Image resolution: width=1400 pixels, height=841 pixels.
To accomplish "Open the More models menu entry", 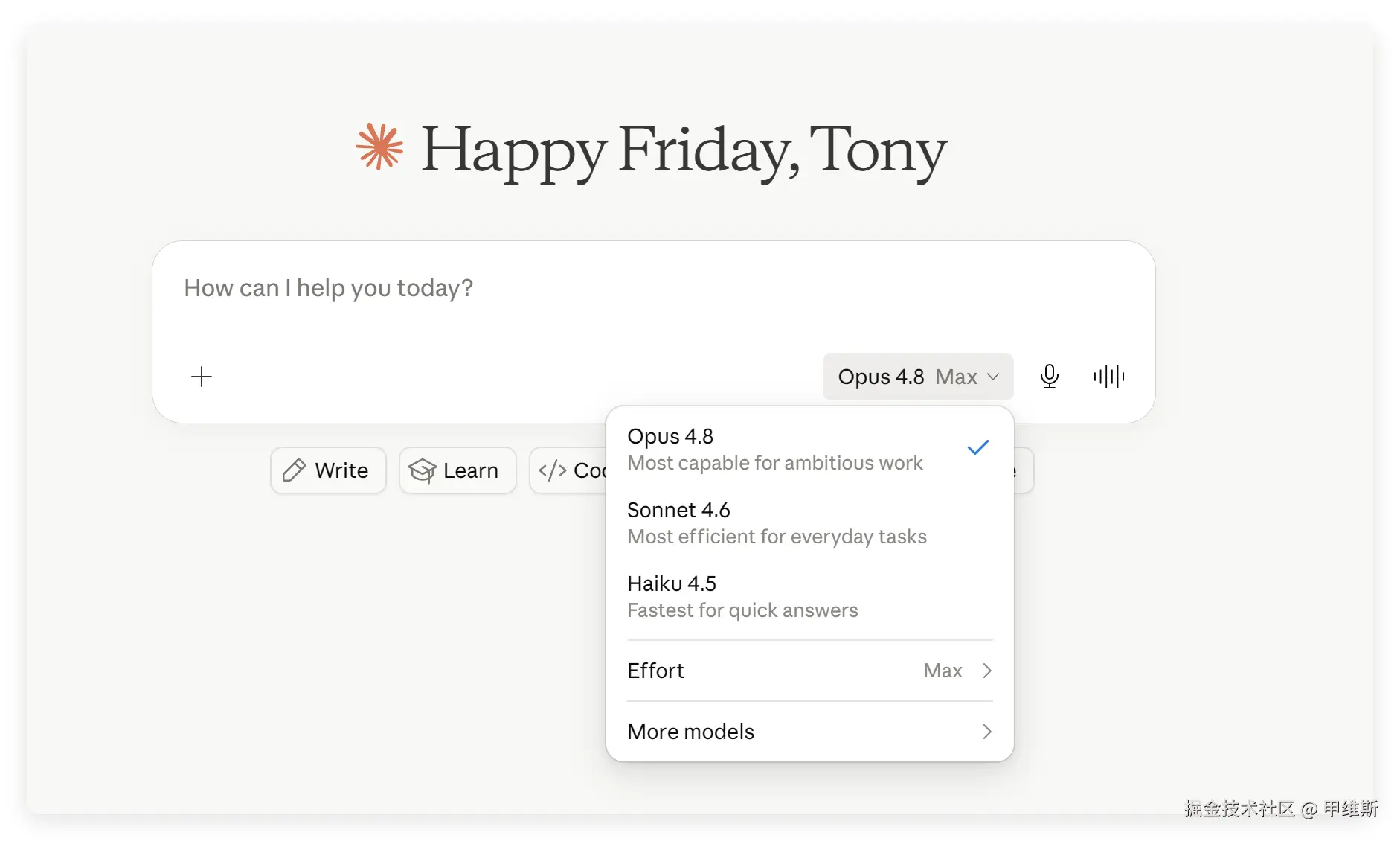I will click(x=810, y=732).
